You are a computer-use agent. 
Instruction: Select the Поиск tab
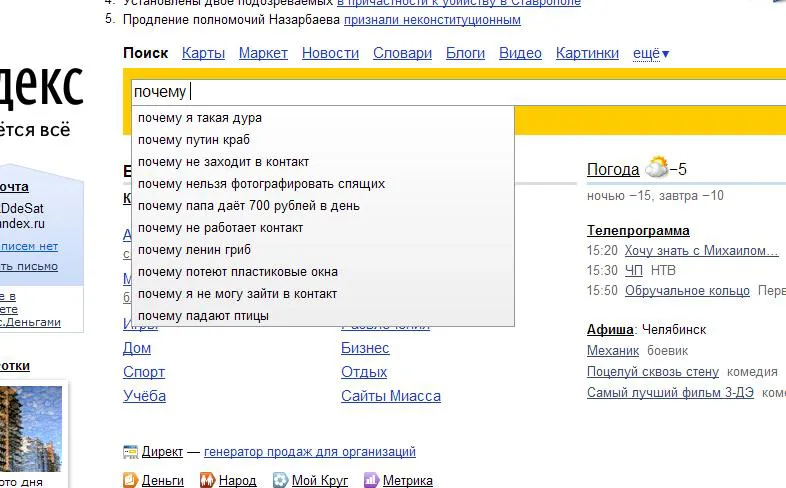(145, 53)
